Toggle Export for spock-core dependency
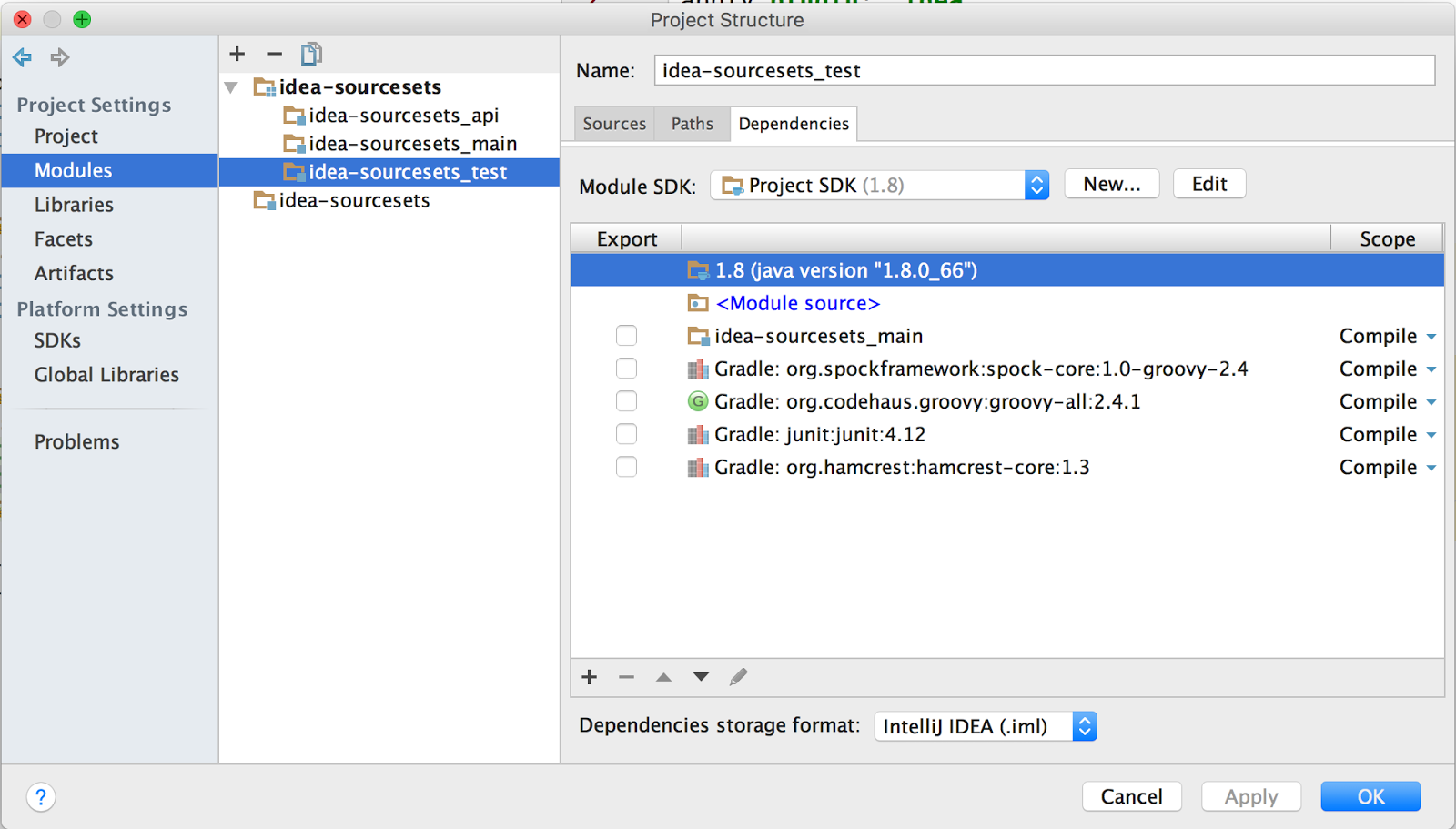 click(626, 368)
